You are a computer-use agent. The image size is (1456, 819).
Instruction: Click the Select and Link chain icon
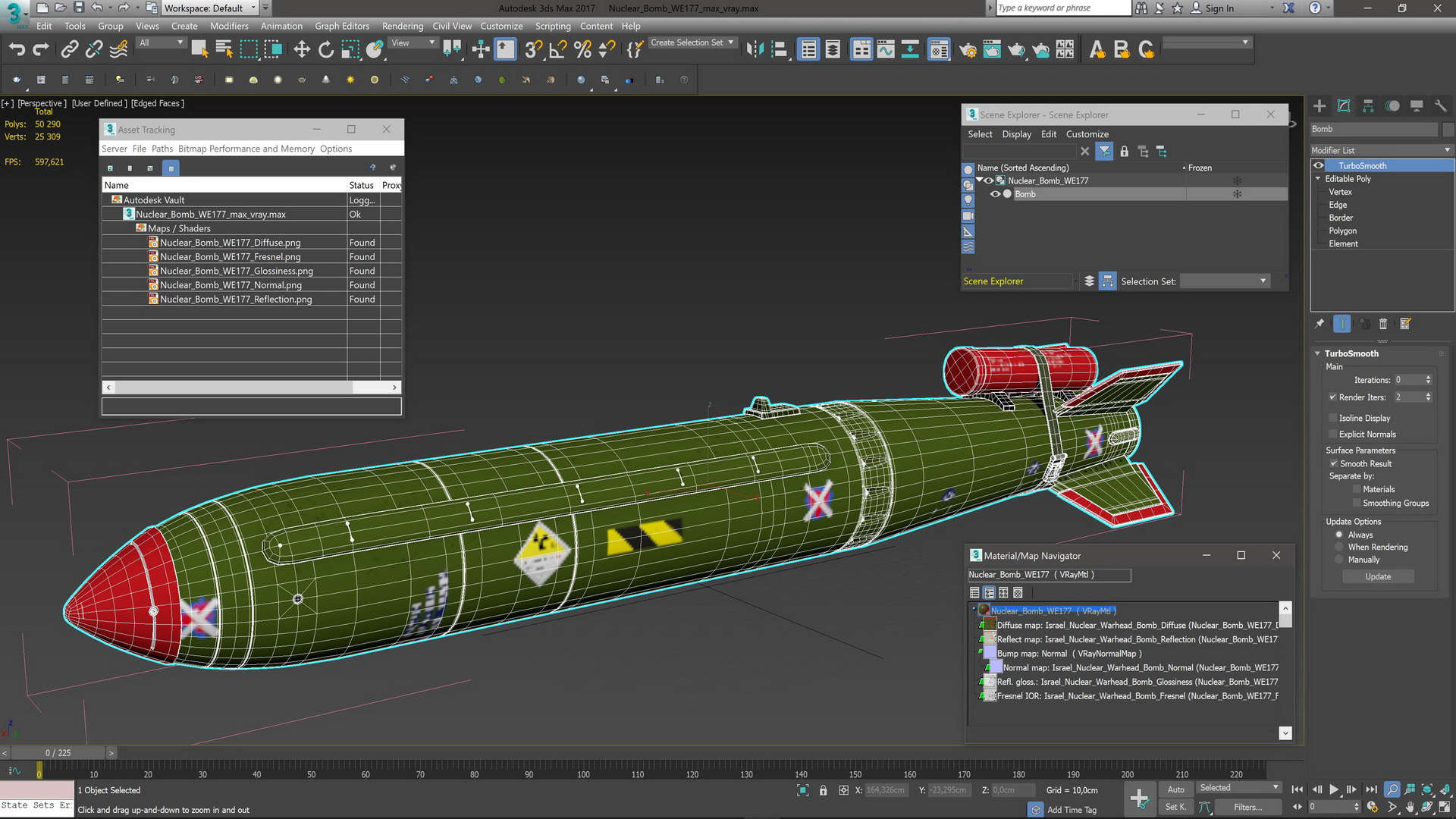point(69,50)
